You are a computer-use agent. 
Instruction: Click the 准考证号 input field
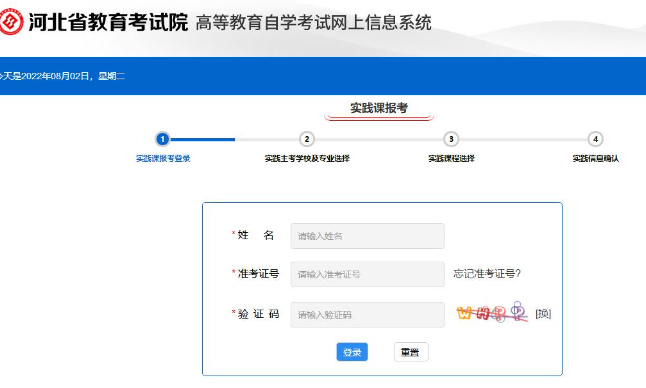(367, 274)
